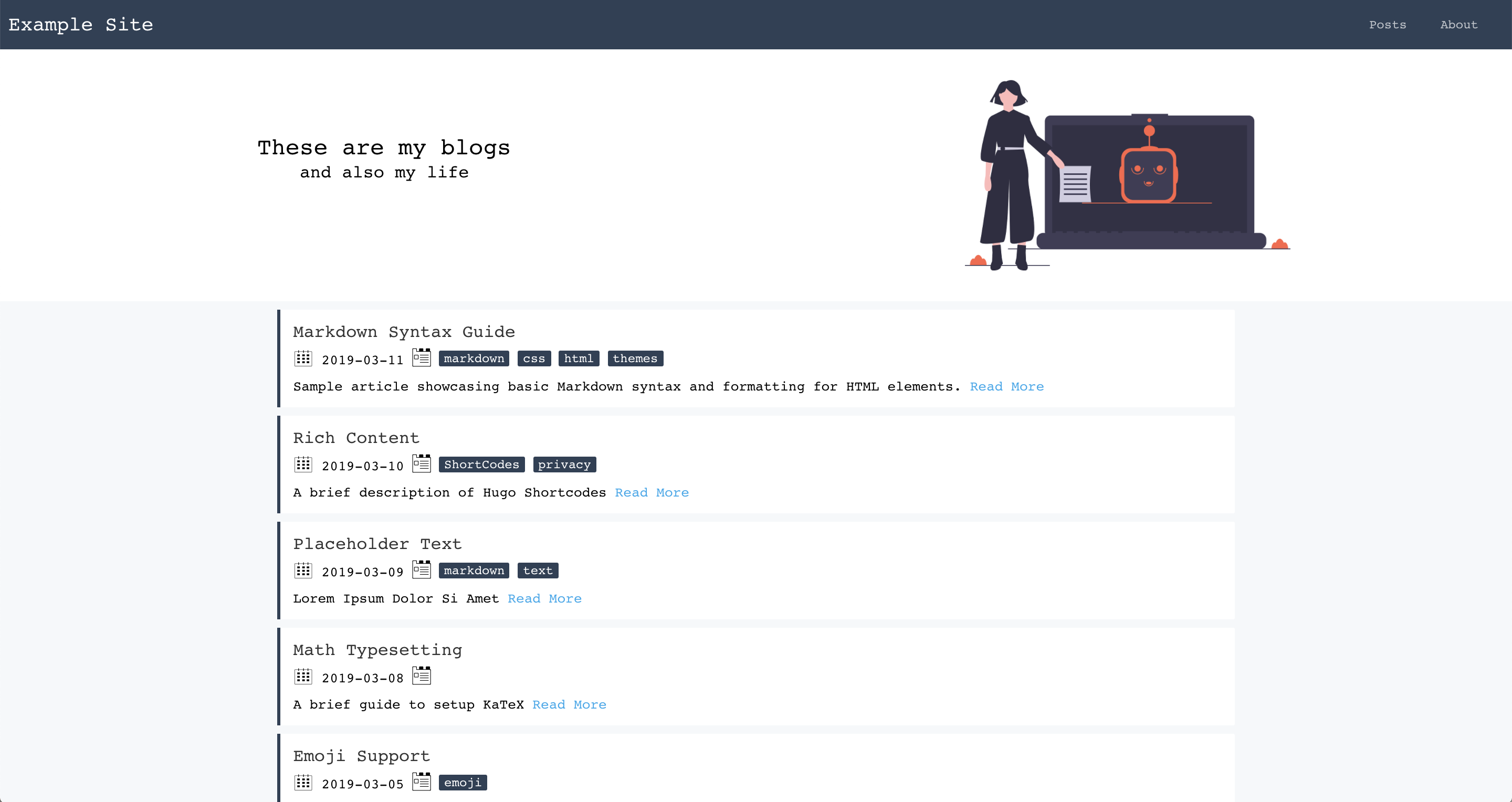
Task: Click tags icon in Rich Content post
Action: pyautogui.click(x=422, y=463)
